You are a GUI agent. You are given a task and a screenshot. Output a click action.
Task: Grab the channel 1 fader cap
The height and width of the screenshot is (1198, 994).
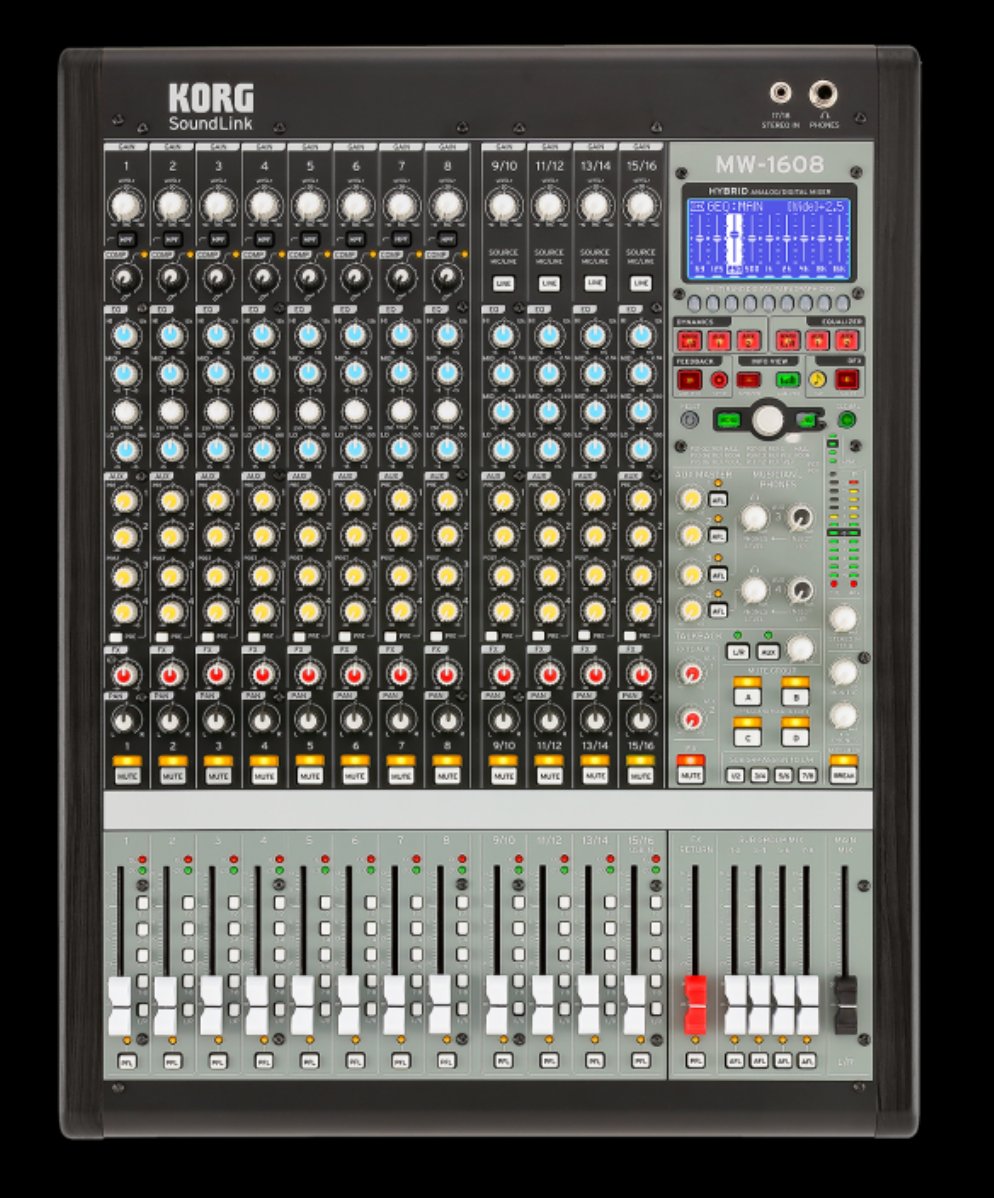pyautogui.click(x=120, y=1005)
